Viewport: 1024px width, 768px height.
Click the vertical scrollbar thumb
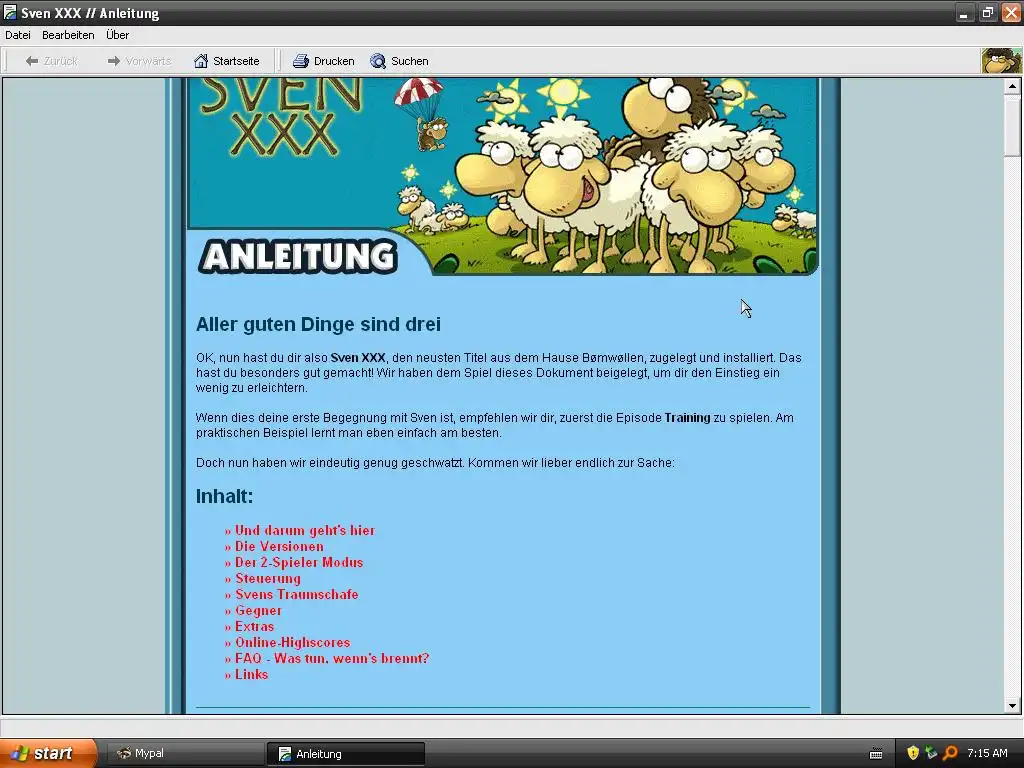[x=1012, y=125]
